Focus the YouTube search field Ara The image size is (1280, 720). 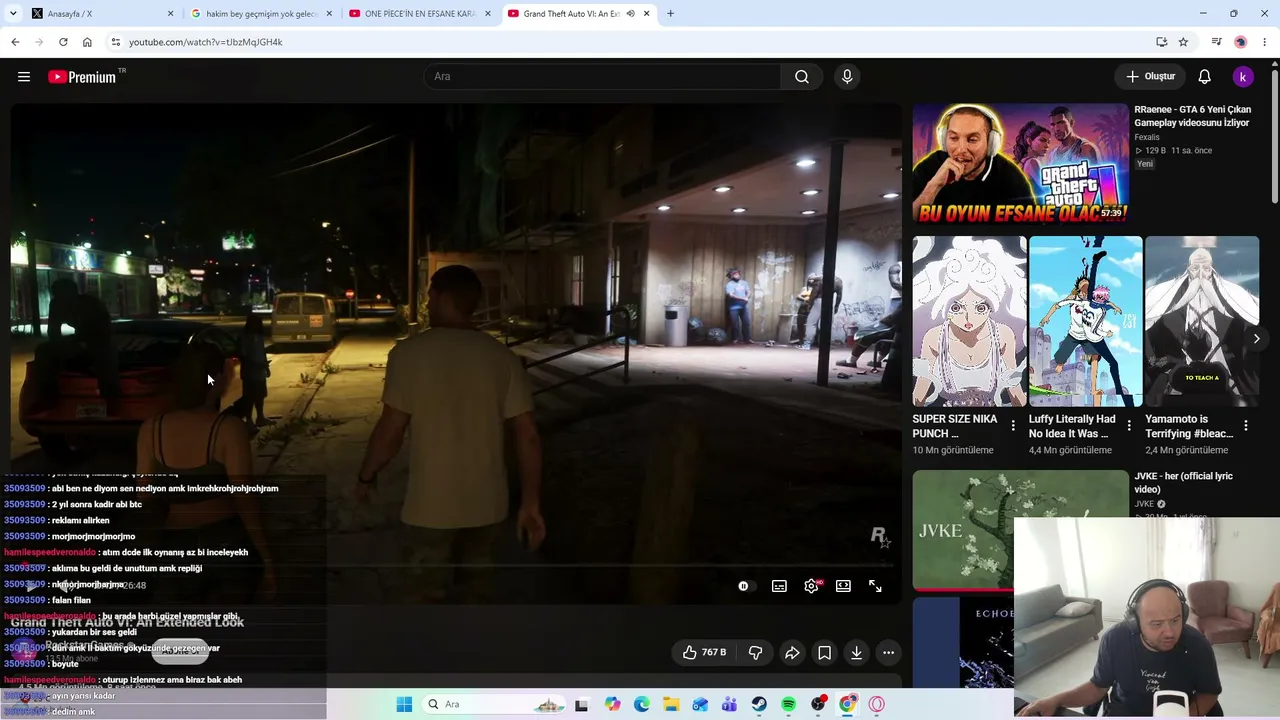click(602, 77)
